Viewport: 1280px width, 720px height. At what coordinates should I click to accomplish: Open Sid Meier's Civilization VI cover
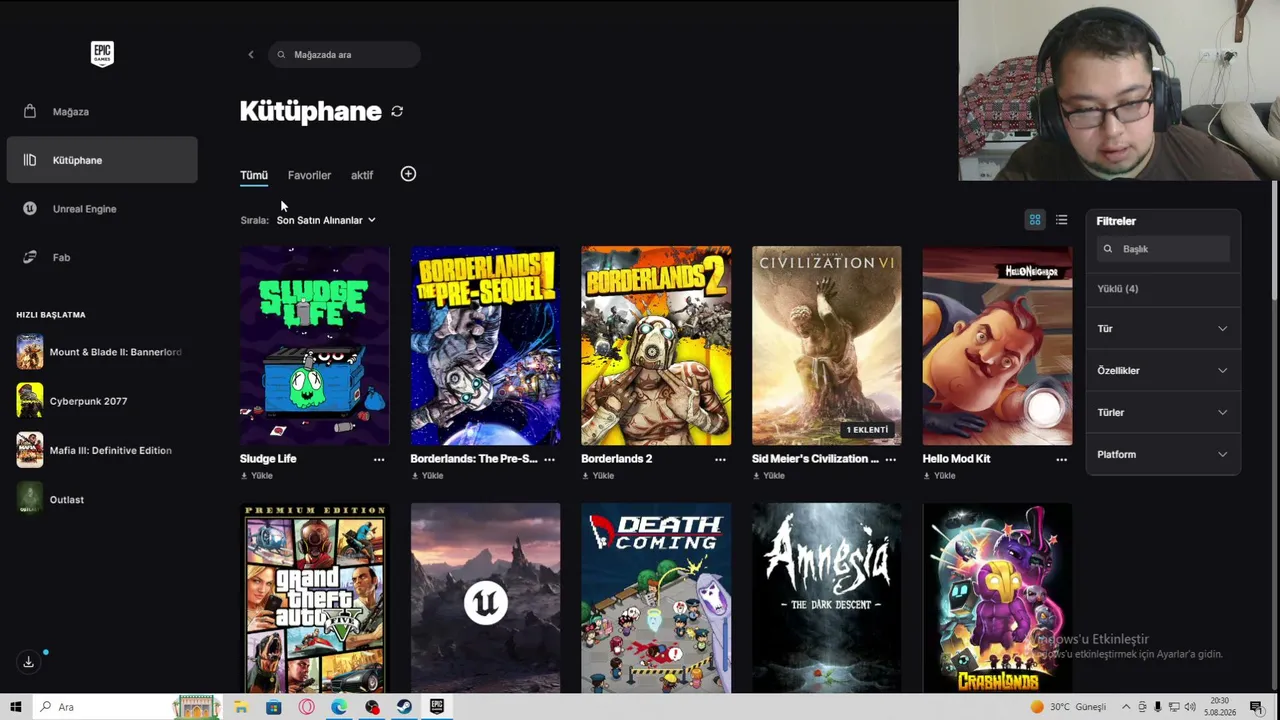point(827,345)
